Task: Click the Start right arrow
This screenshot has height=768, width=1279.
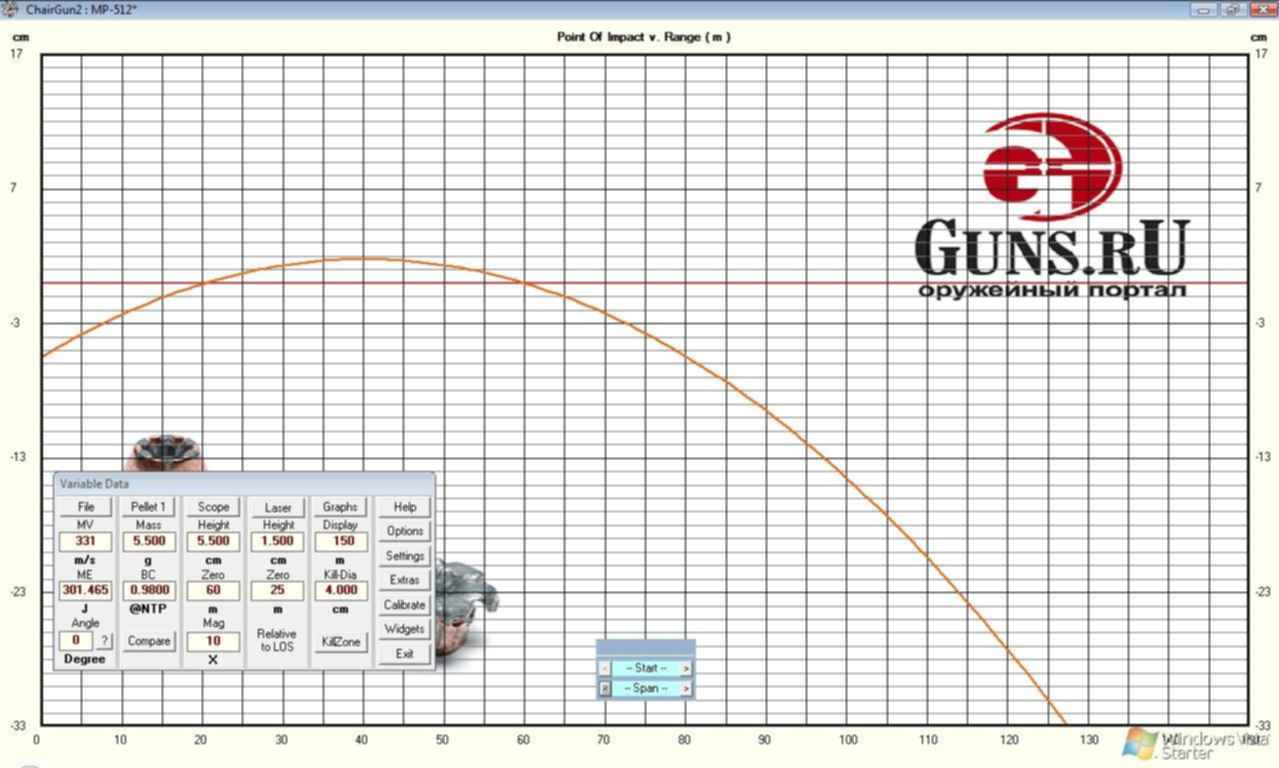Action: 687,668
